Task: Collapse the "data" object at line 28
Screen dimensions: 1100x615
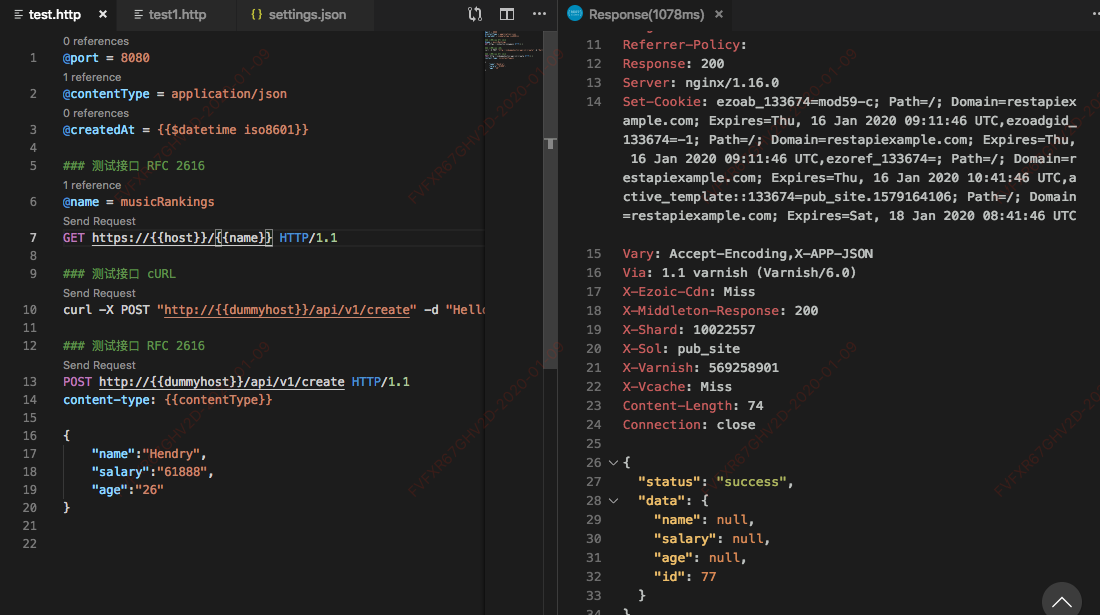Action: 613,501
